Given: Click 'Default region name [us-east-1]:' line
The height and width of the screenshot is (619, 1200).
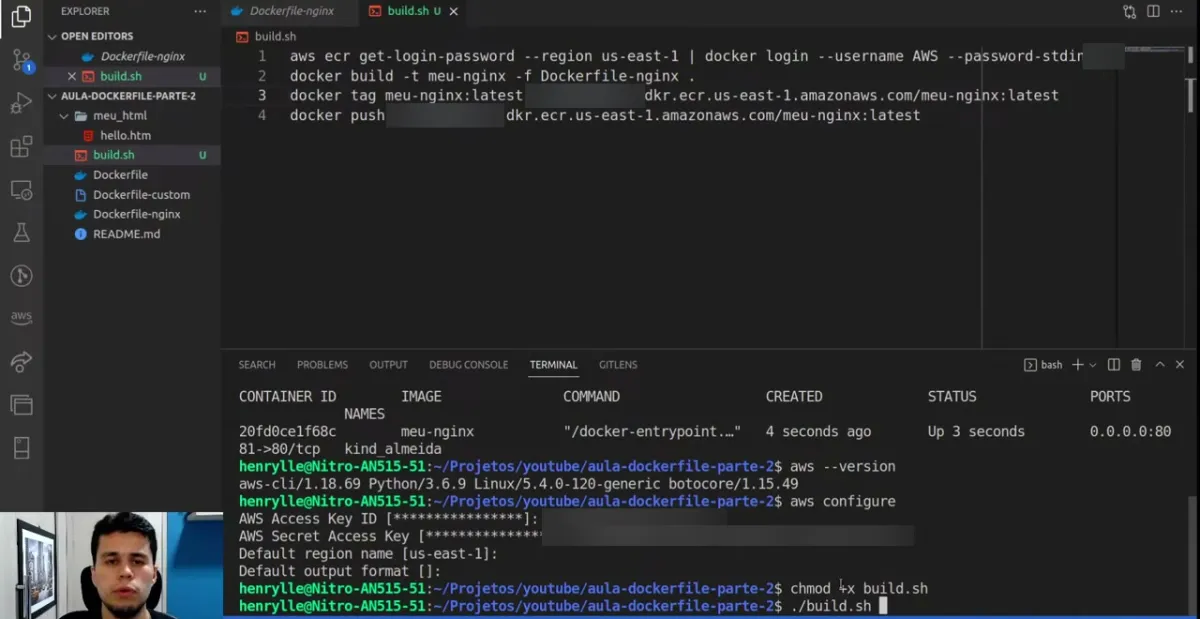Looking at the screenshot, I should point(368,553).
